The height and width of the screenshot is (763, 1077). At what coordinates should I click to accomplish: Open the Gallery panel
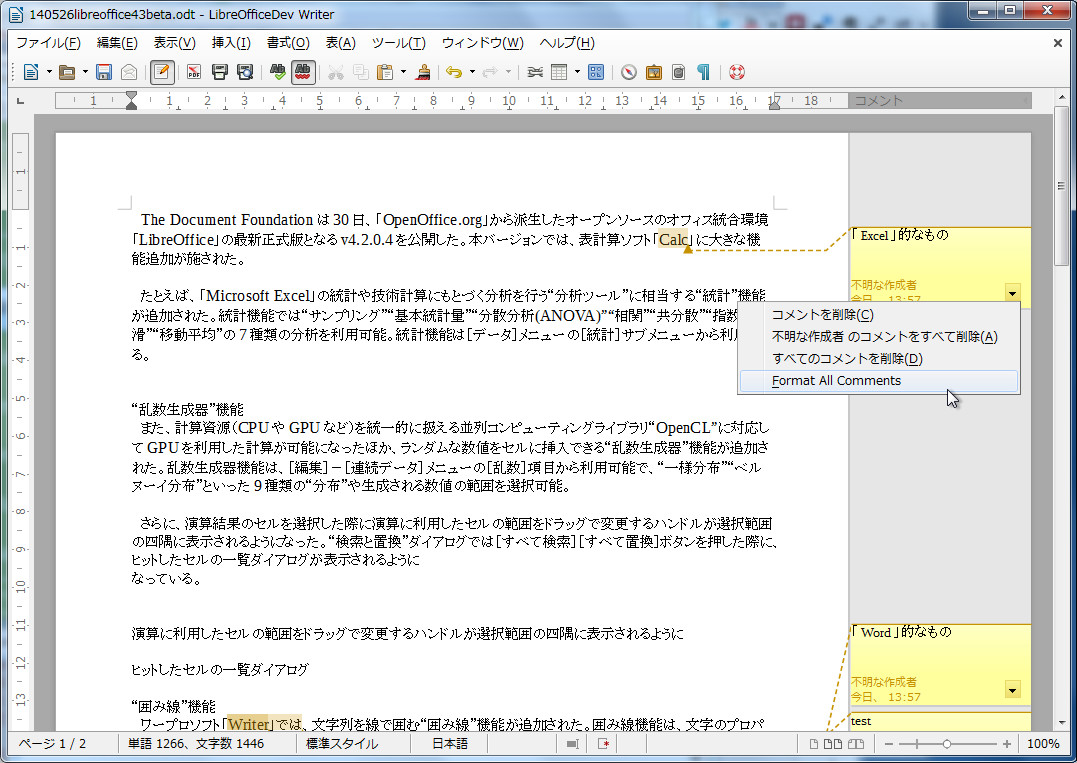pyautogui.click(x=653, y=71)
